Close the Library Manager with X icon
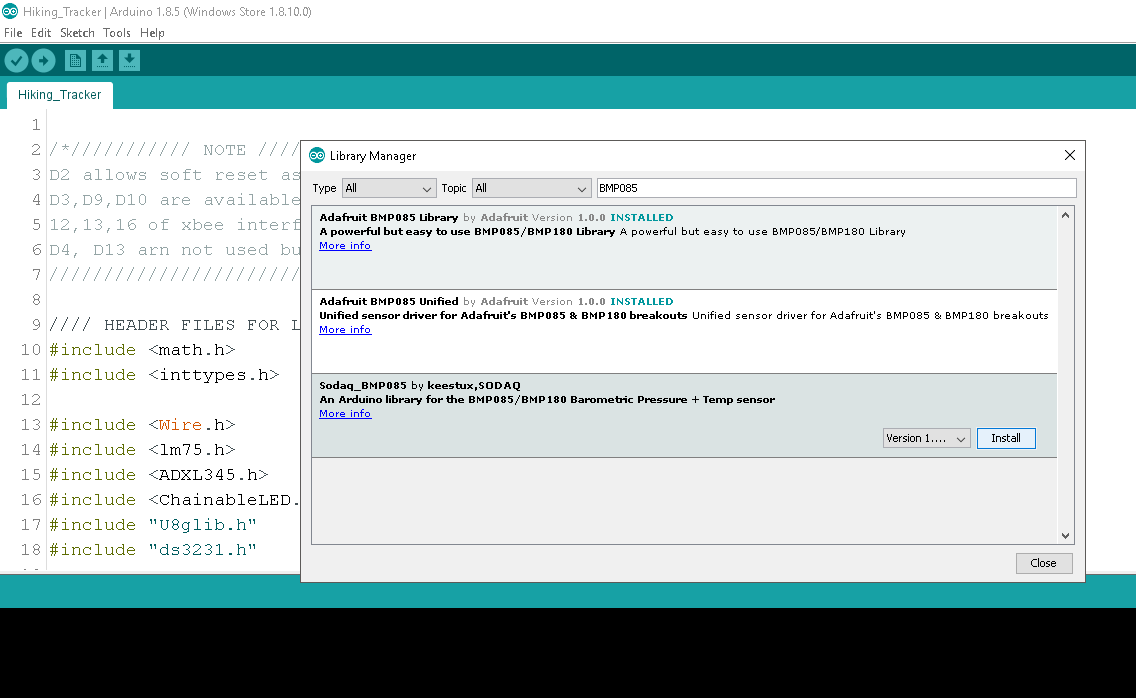Image resolution: width=1136 pixels, height=698 pixels. 1069,156
